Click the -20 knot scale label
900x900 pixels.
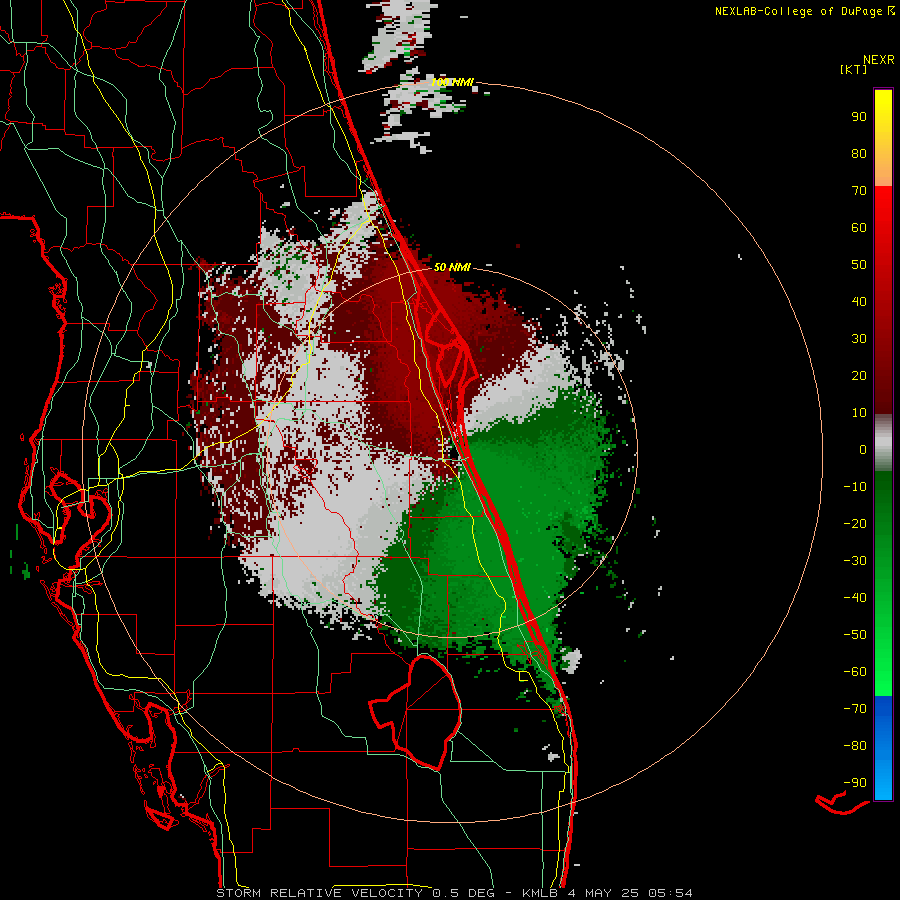[x=855, y=524]
